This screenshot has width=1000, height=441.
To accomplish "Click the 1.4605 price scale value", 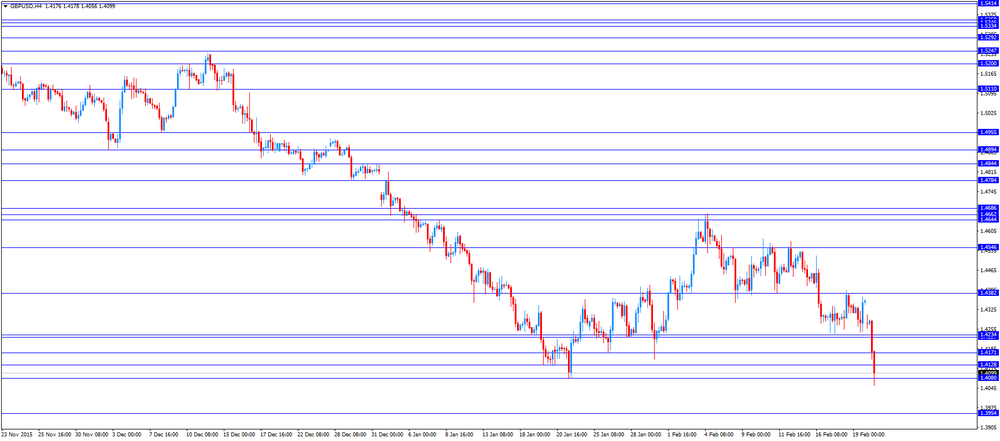I will point(989,230).
